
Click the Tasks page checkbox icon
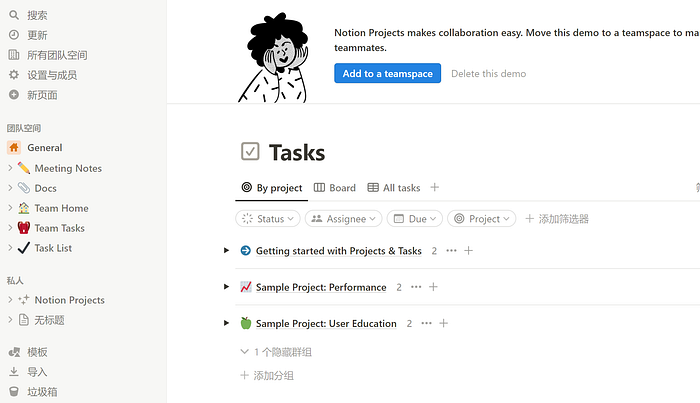pos(250,151)
